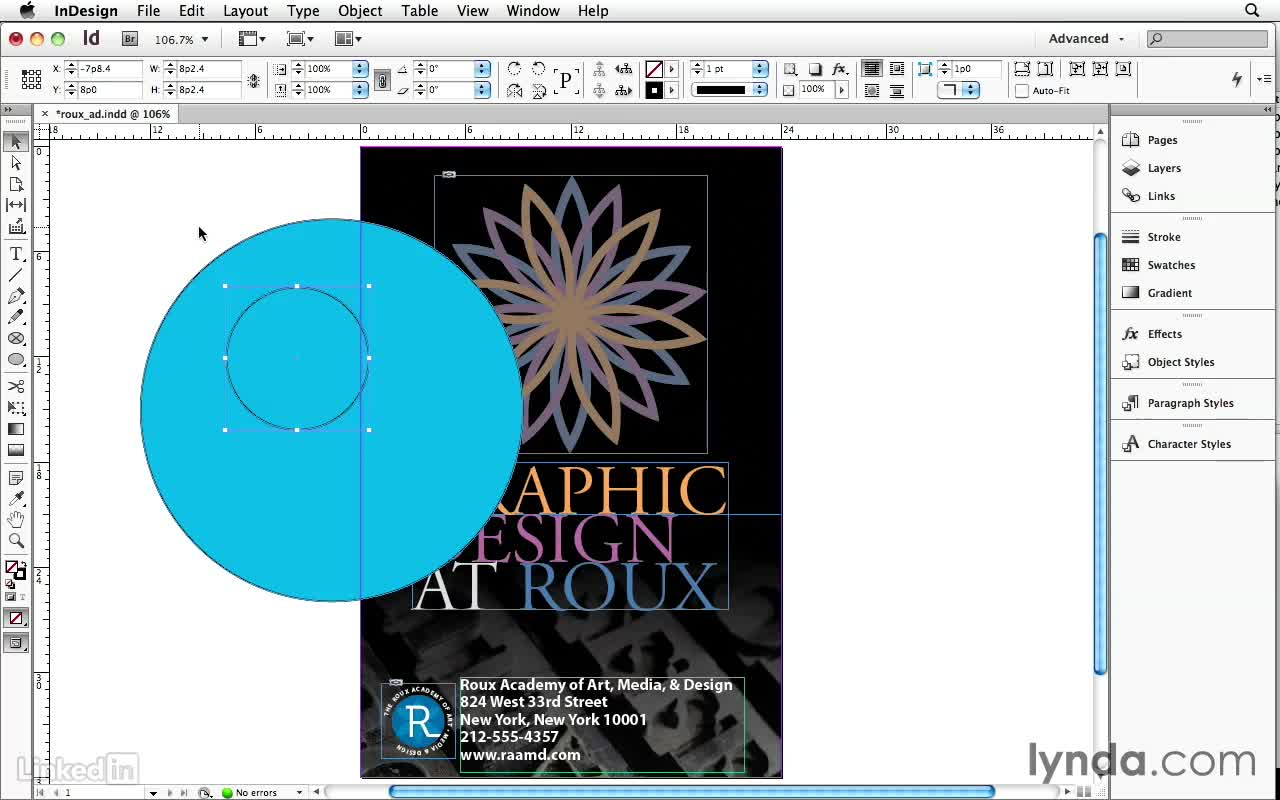Swap fill and stroke in the toolbox

click(23, 563)
